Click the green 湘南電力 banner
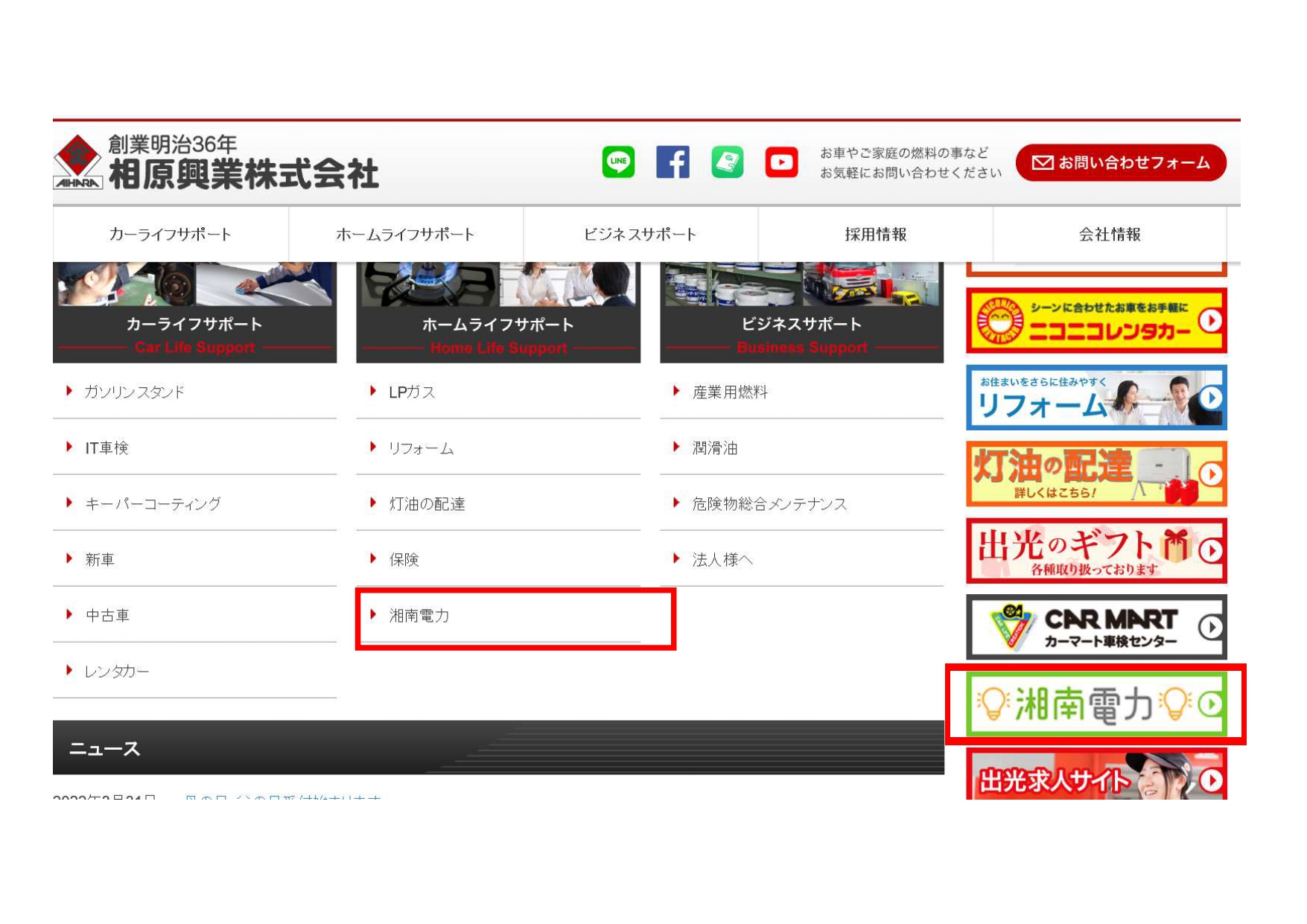Image resolution: width=1307 pixels, height=924 pixels. pos(1096,704)
